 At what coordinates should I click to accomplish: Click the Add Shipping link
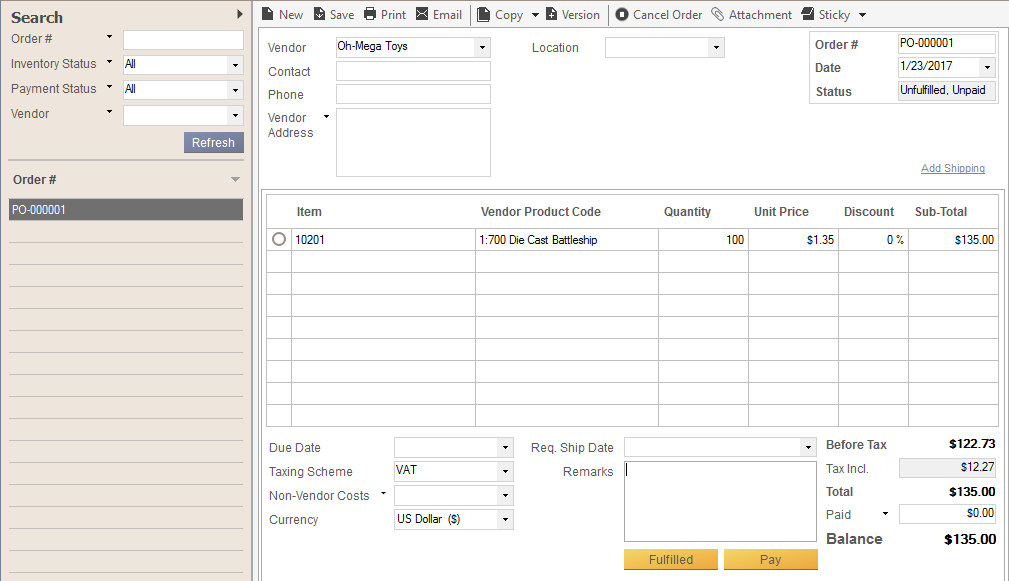(x=952, y=168)
